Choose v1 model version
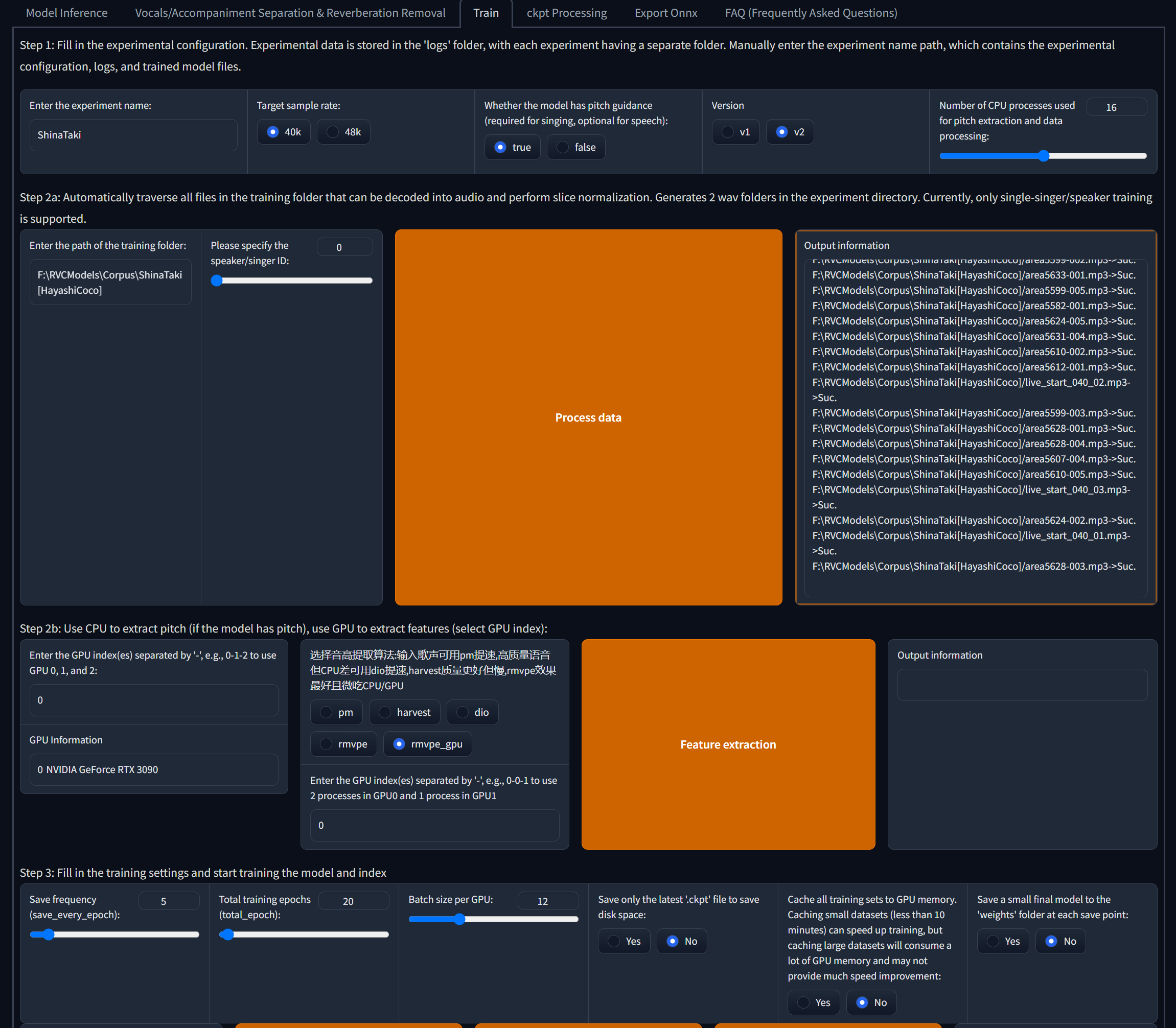 735,132
